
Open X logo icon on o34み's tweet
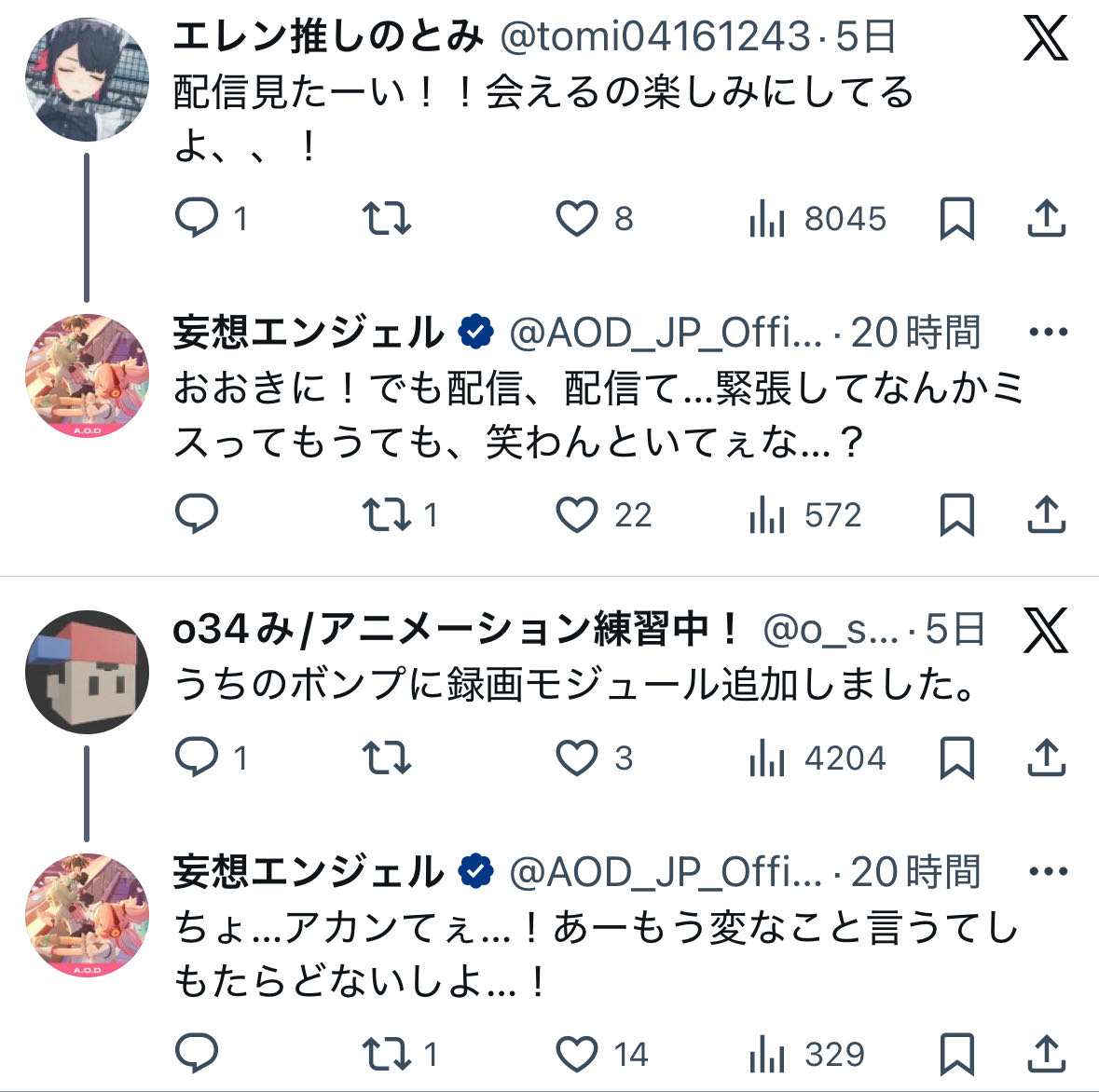[x=1045, y=631]
